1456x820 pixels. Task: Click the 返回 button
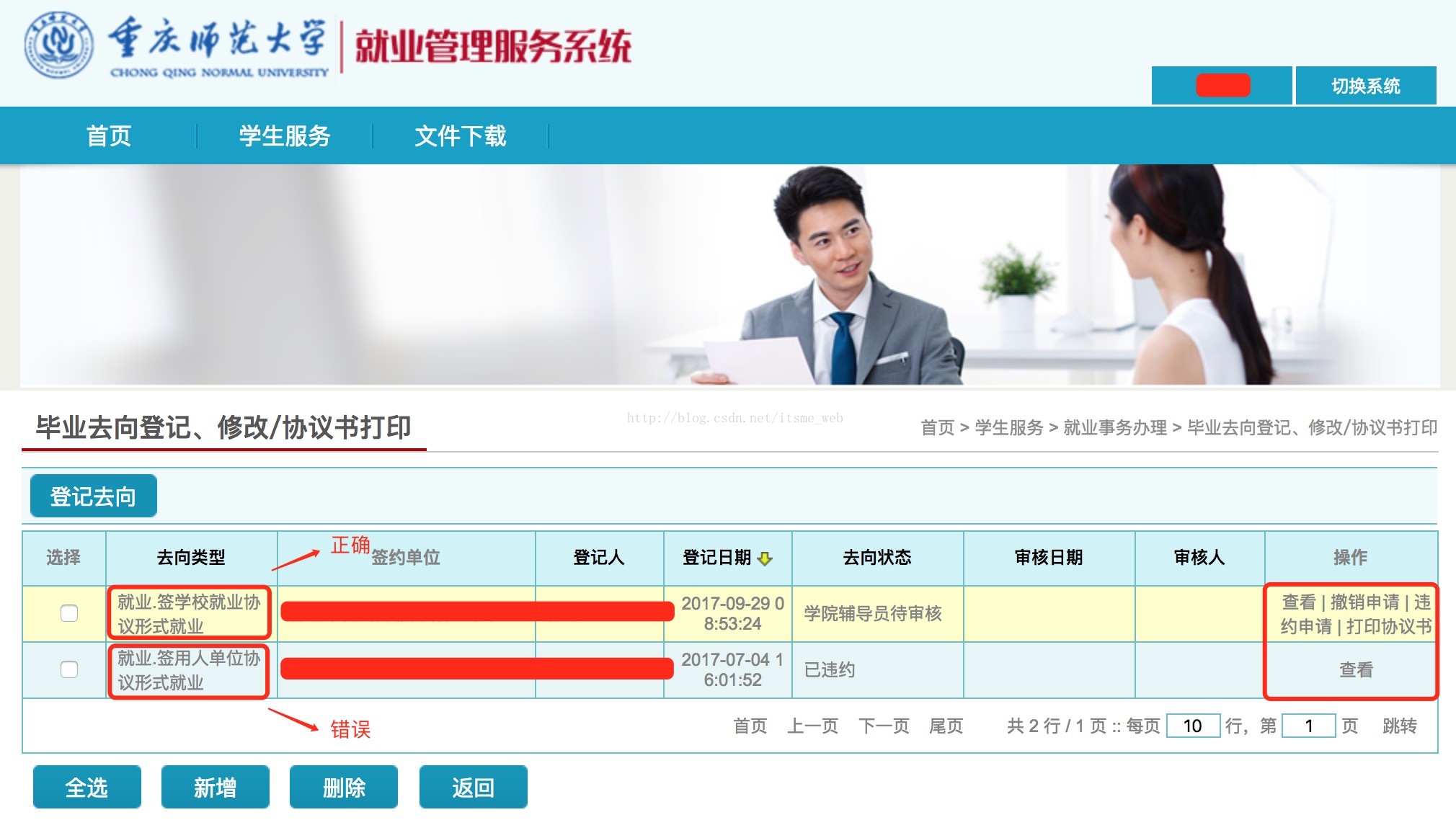pos(473,787)
